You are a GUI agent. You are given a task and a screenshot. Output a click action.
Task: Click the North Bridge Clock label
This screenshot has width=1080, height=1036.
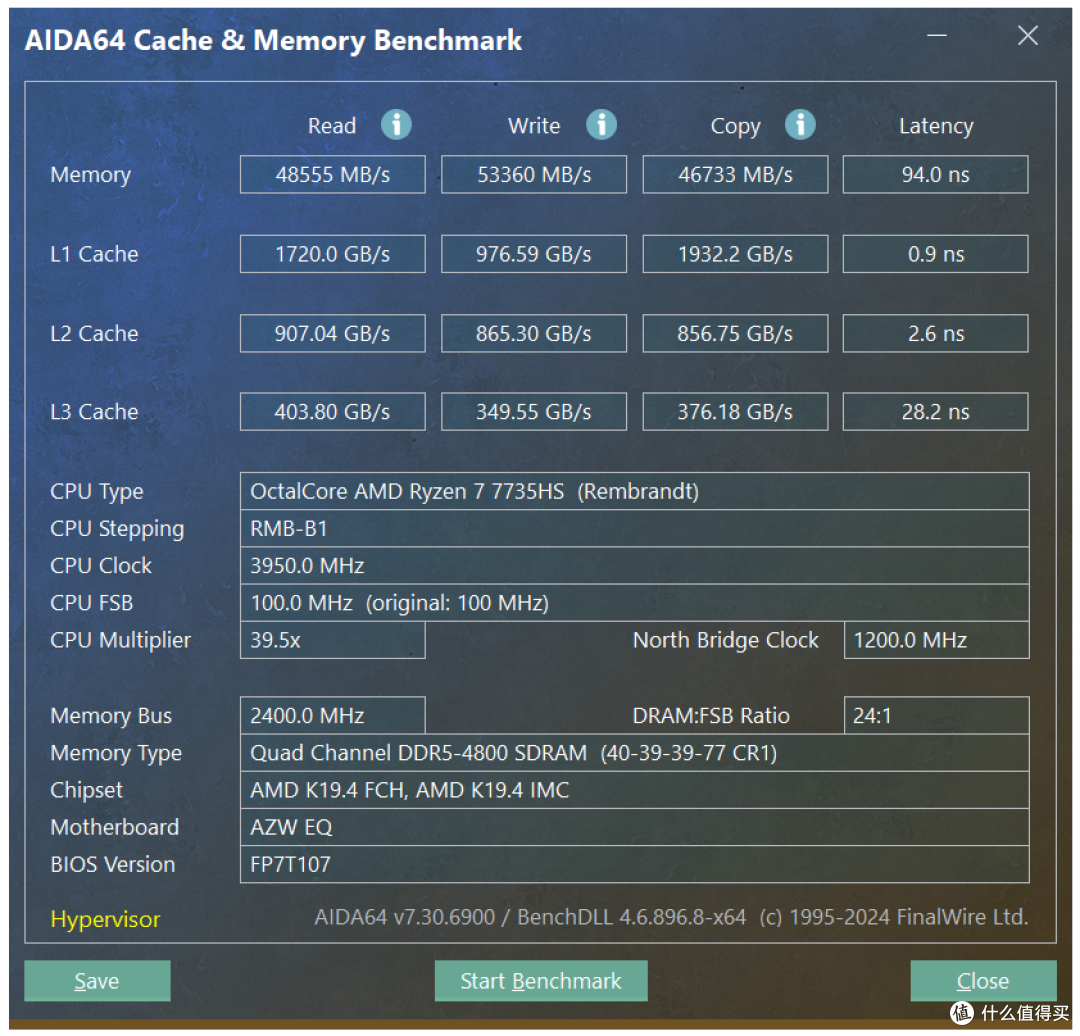click(726, 641)
